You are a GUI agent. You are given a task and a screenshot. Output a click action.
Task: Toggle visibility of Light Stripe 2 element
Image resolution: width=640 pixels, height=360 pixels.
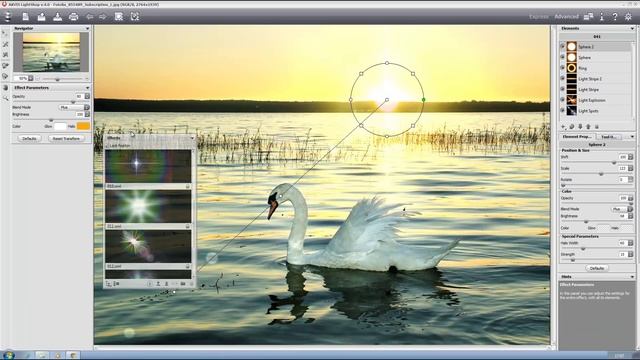(562, 78)
